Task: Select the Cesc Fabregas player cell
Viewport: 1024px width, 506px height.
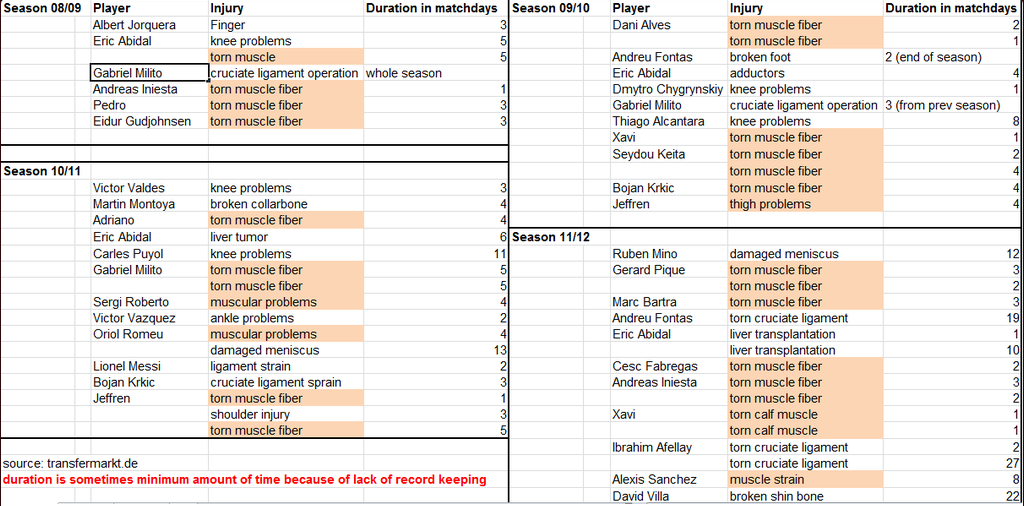Action: click(669, 366)
